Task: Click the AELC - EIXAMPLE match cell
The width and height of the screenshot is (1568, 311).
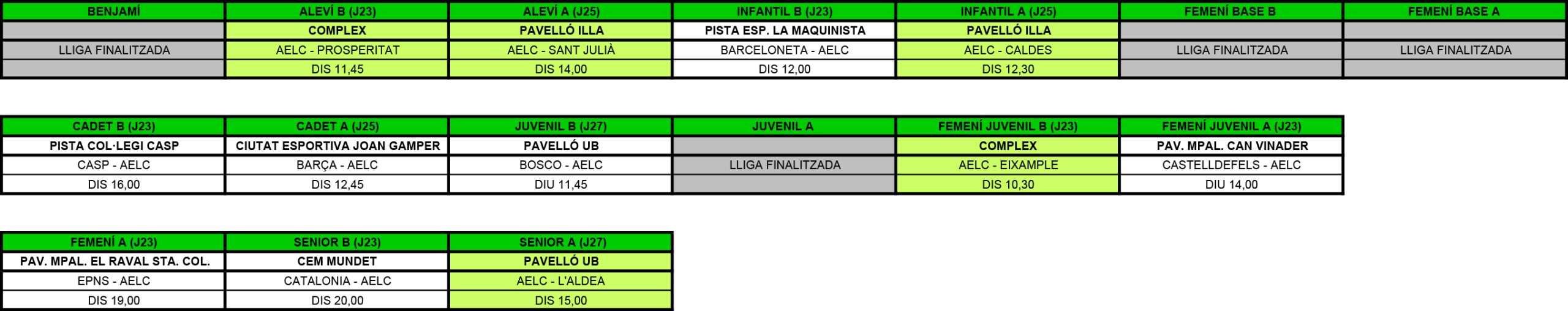Action: point(1008,165)
